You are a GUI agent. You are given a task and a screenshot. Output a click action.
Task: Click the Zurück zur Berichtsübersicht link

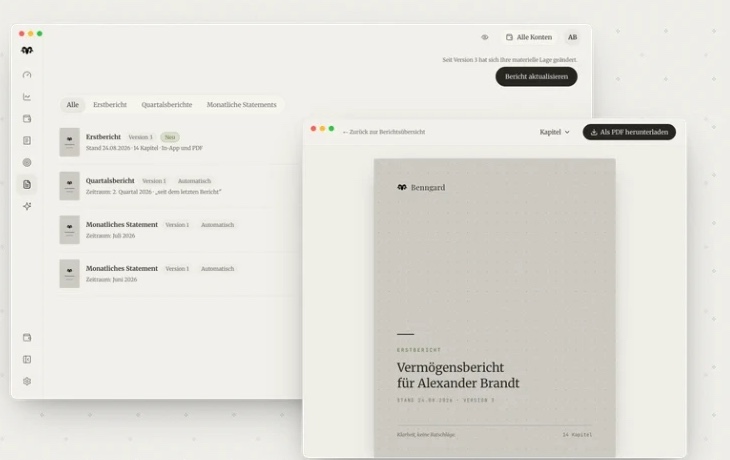pyautogui.click(x=384, y=132)
